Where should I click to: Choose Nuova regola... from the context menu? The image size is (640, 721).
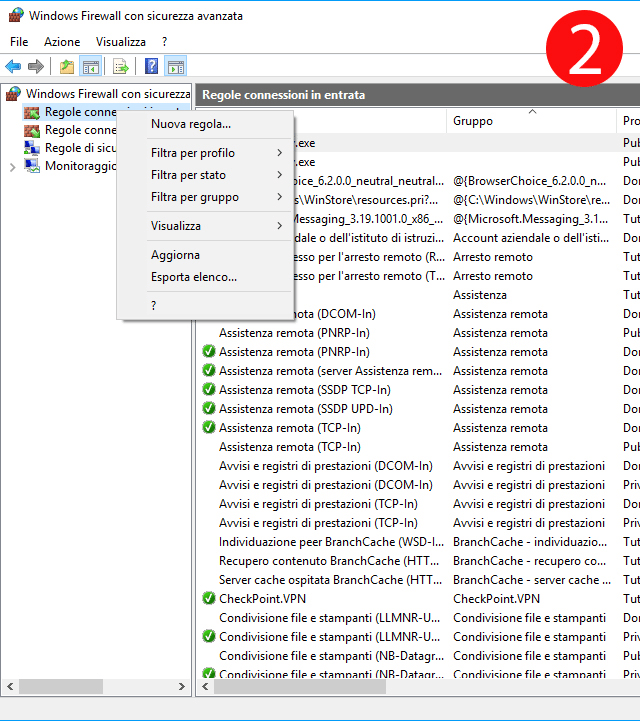[191, 124]
